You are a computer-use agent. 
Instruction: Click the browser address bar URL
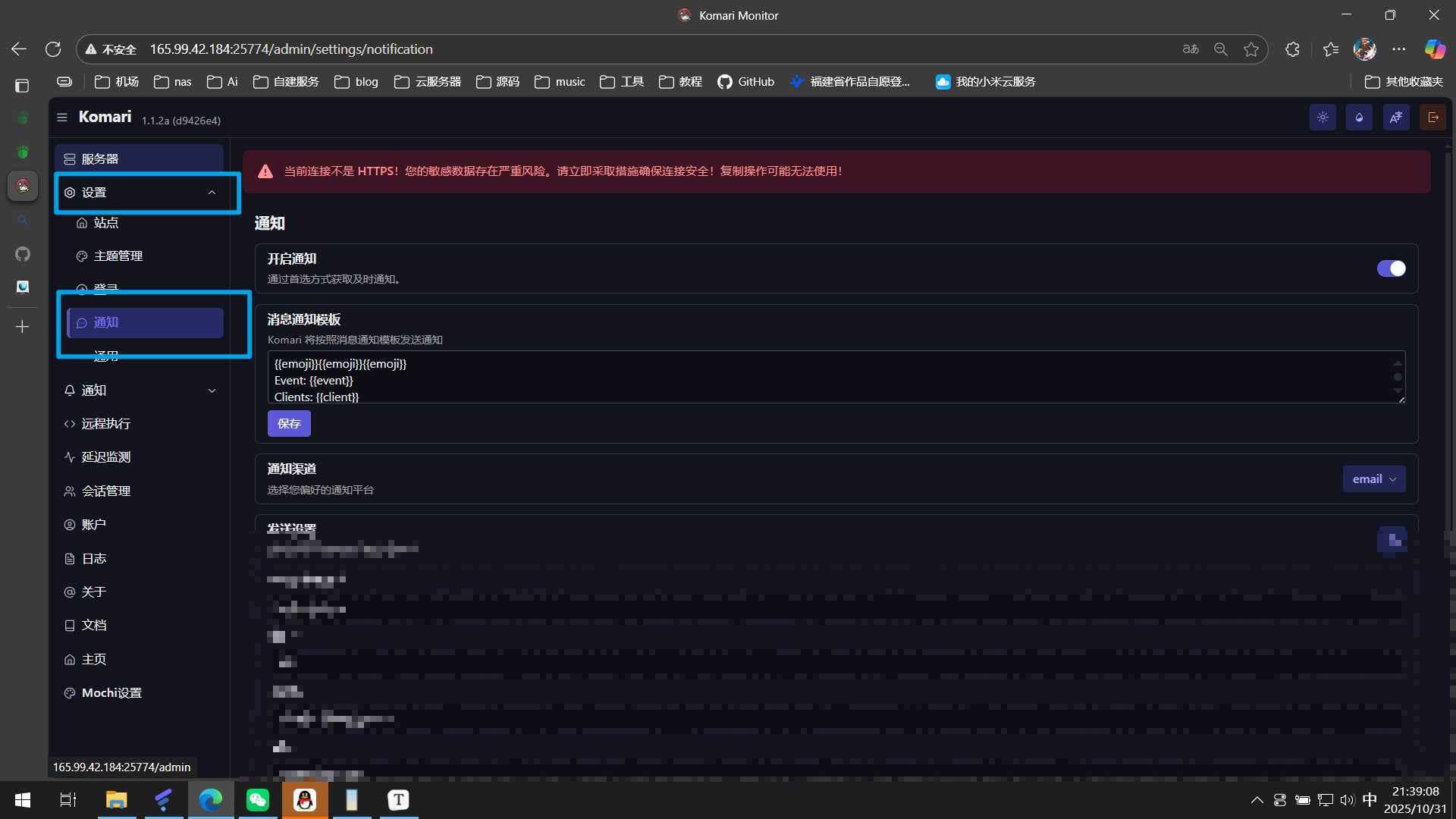[291, 49]
